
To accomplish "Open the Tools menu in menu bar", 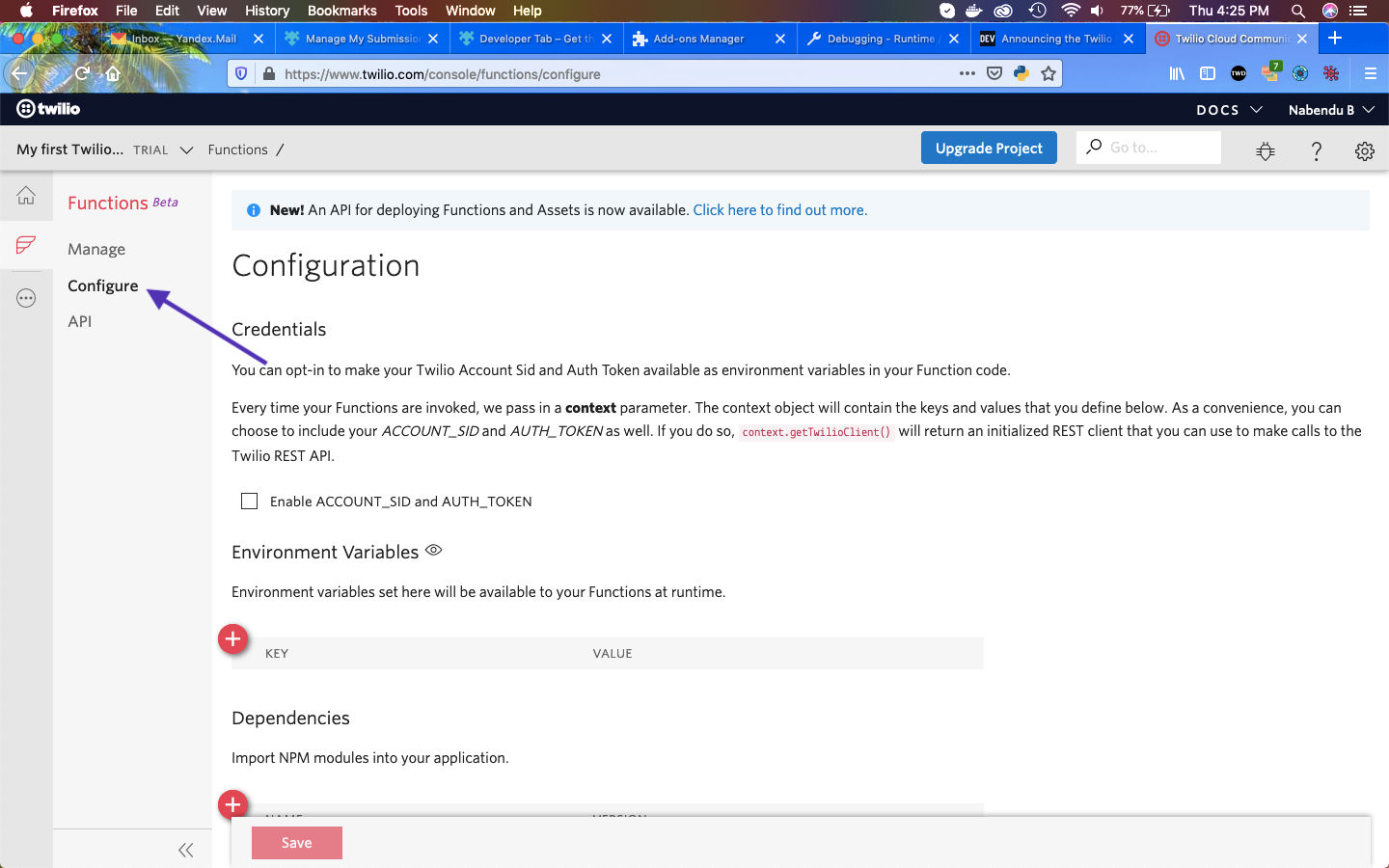I will tap(411, 11).
